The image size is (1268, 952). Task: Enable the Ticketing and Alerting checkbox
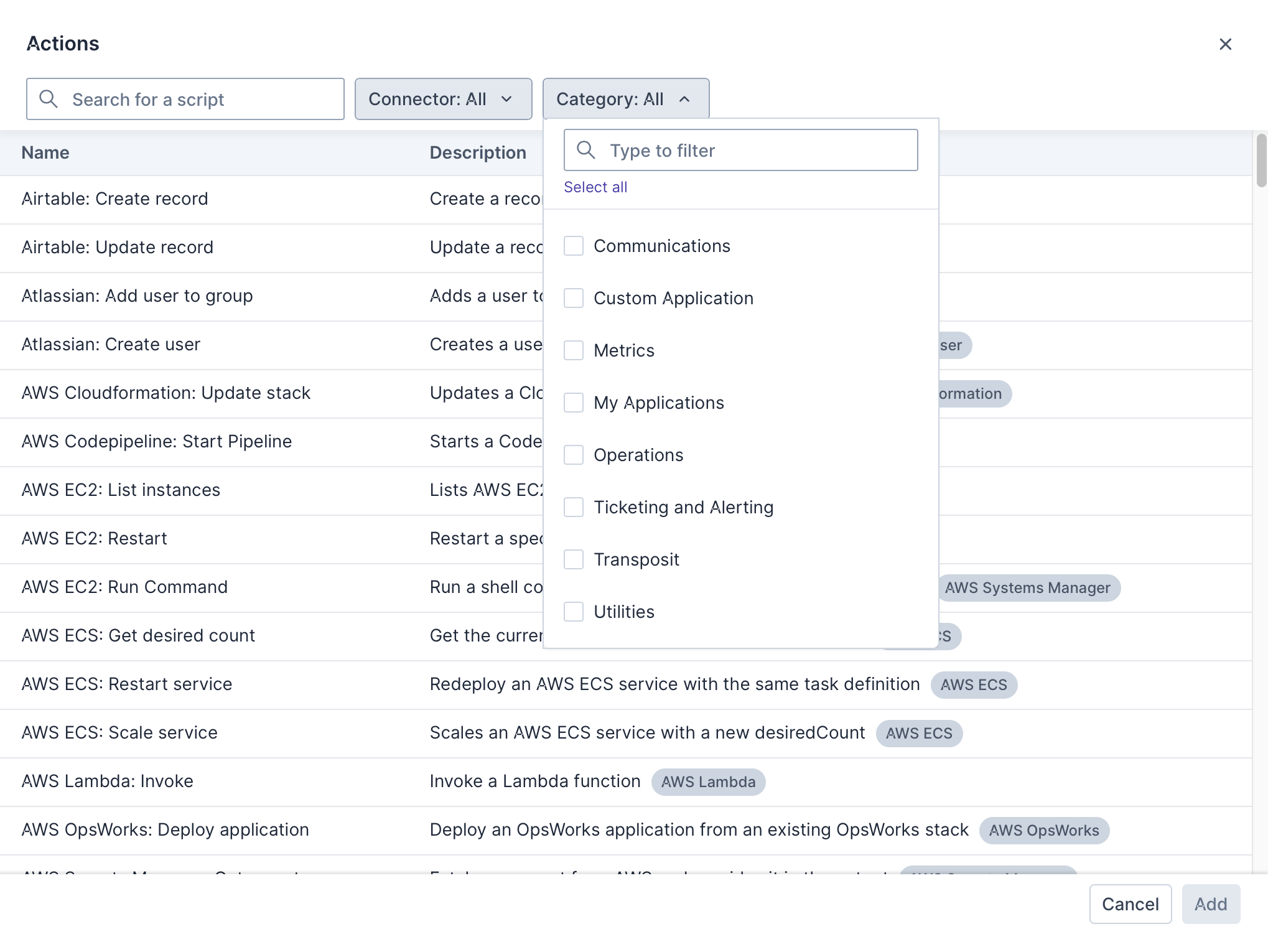pyautogui.click(x=573, y=507)
